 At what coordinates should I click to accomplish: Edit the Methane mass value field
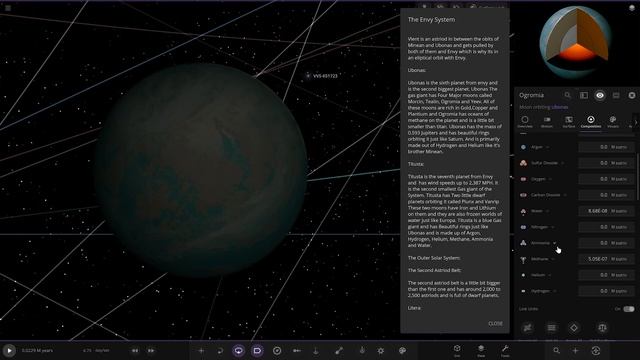point(606,259)
